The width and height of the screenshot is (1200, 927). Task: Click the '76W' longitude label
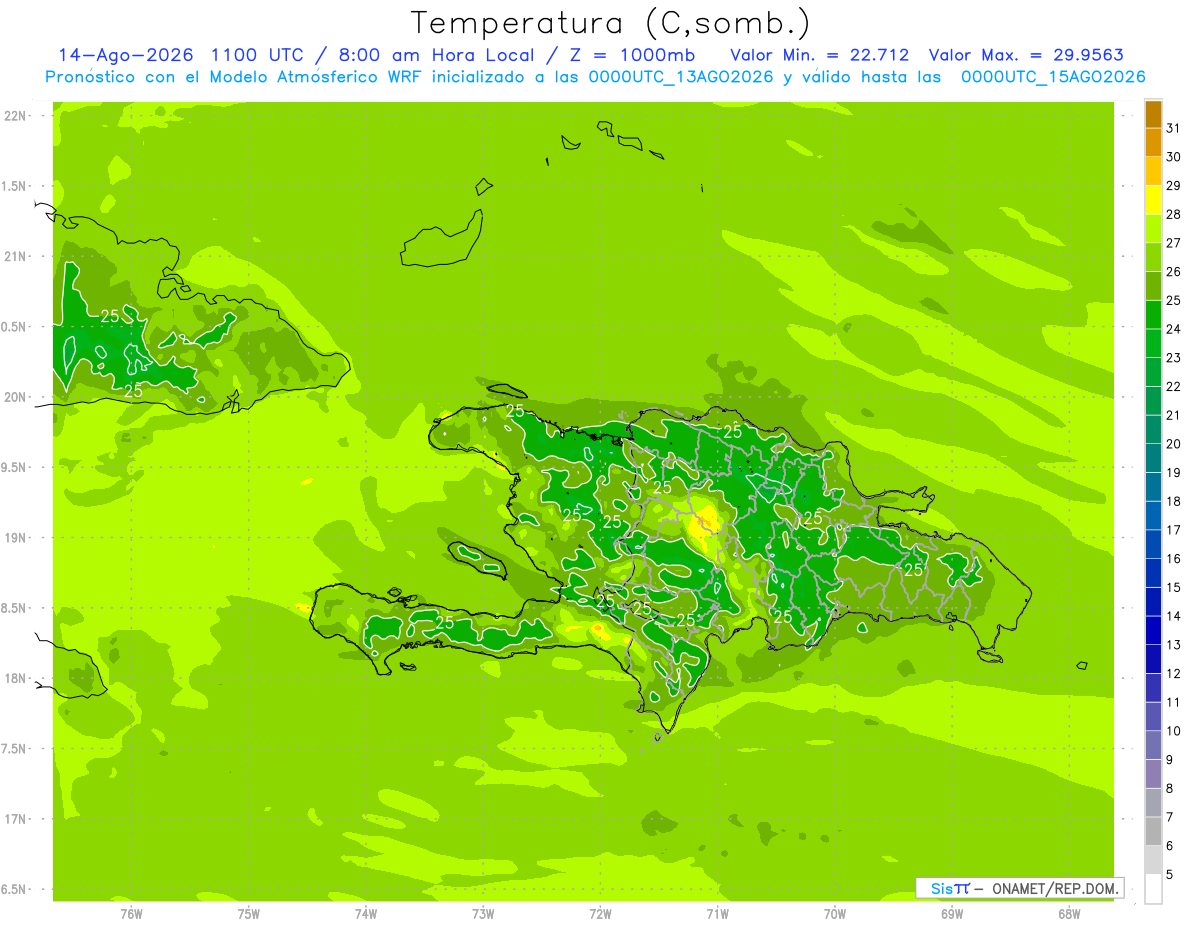[x=131, y=914]
